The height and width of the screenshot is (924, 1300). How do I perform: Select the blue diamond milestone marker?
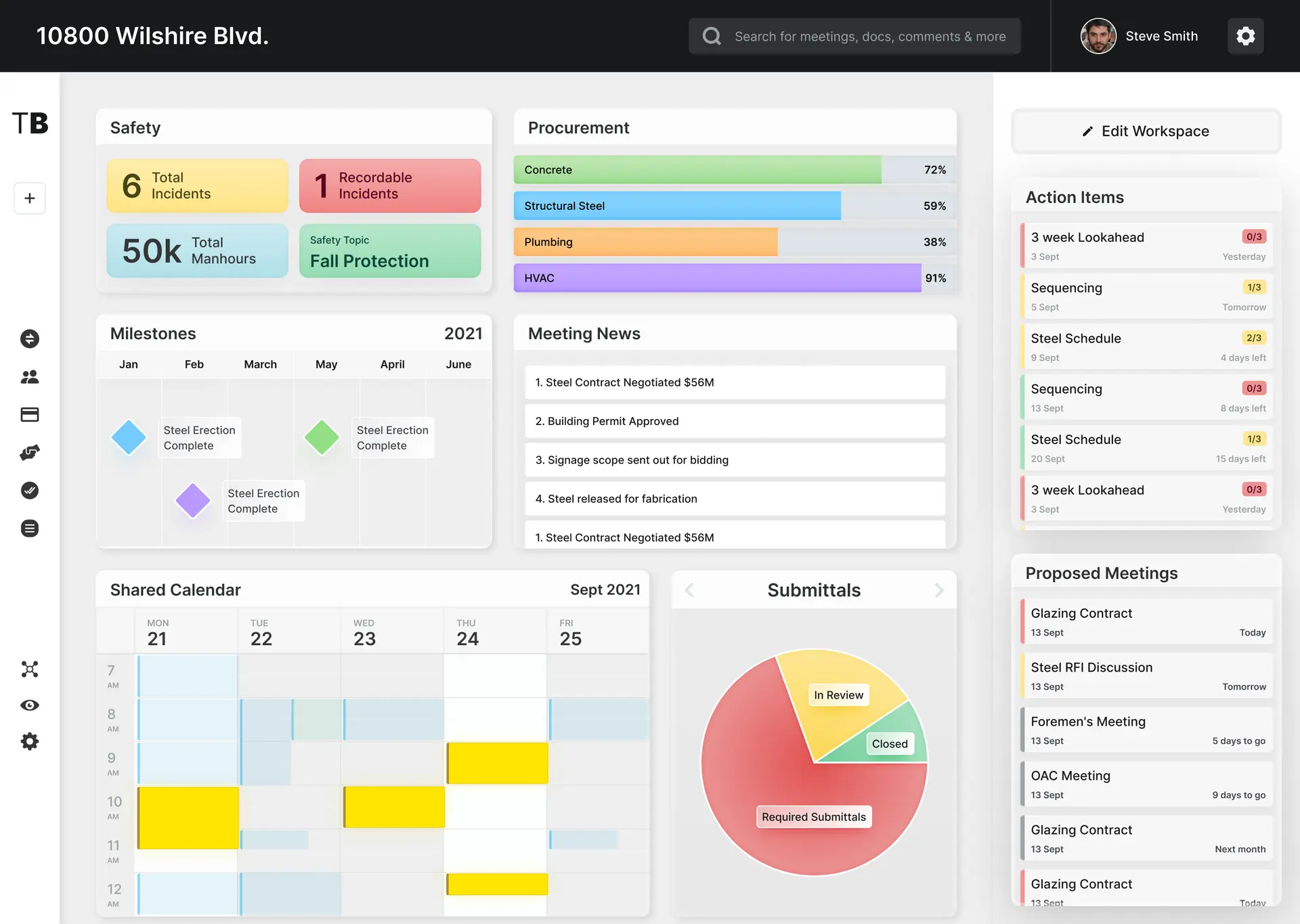(x=129, y=437)
